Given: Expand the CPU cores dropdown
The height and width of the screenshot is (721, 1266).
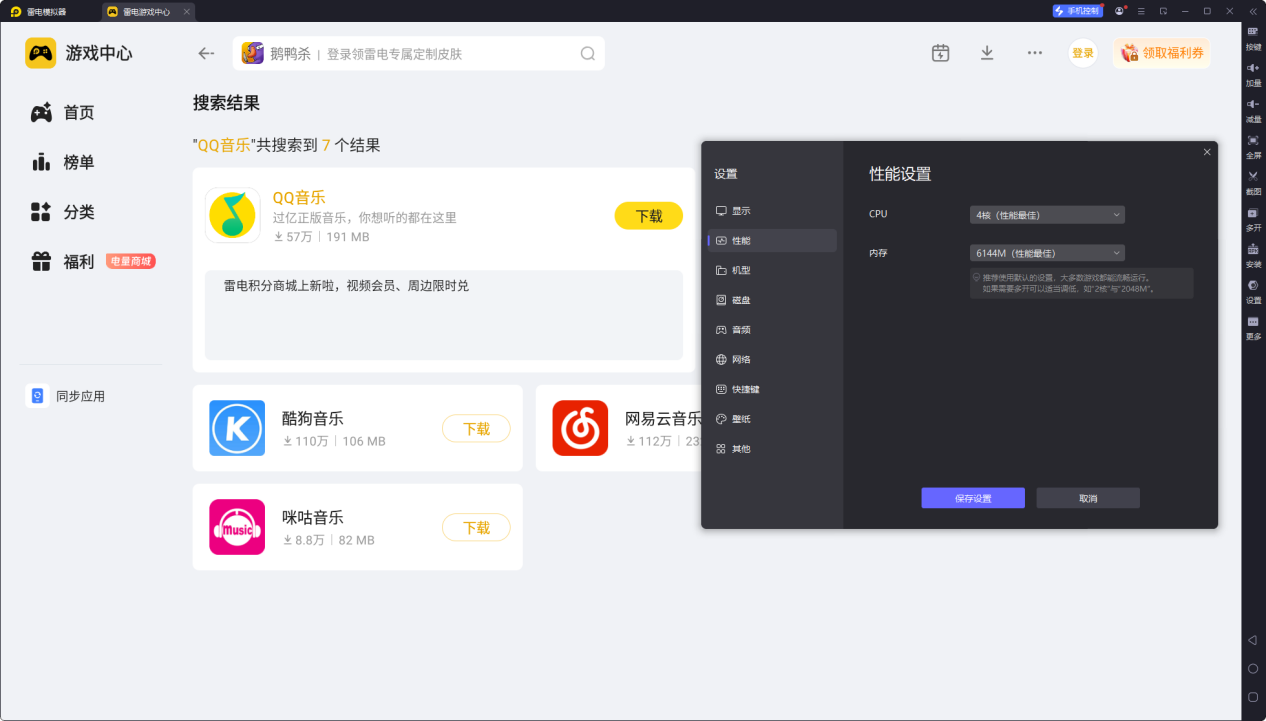Looking at the screenshot, I should click(1047, 215).
